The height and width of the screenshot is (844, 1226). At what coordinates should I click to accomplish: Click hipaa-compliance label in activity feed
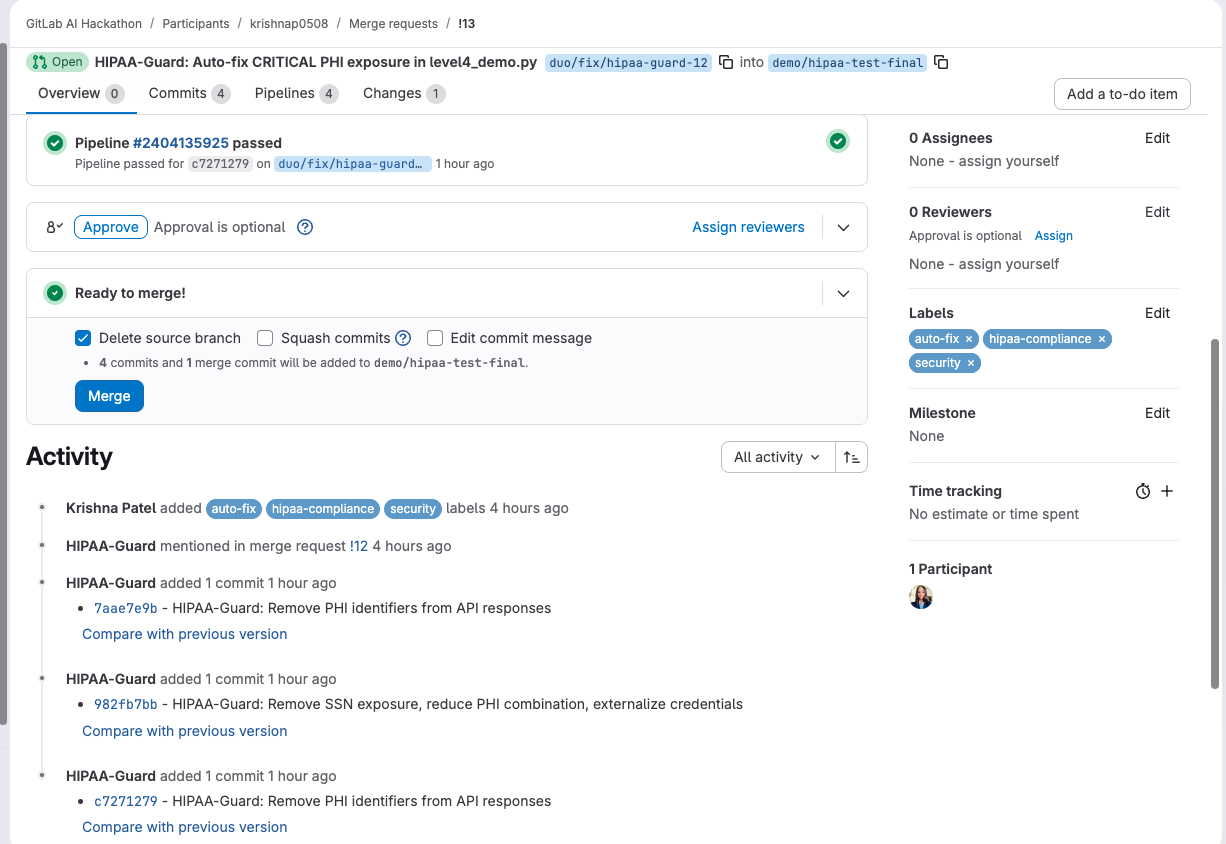pos(323,509)
